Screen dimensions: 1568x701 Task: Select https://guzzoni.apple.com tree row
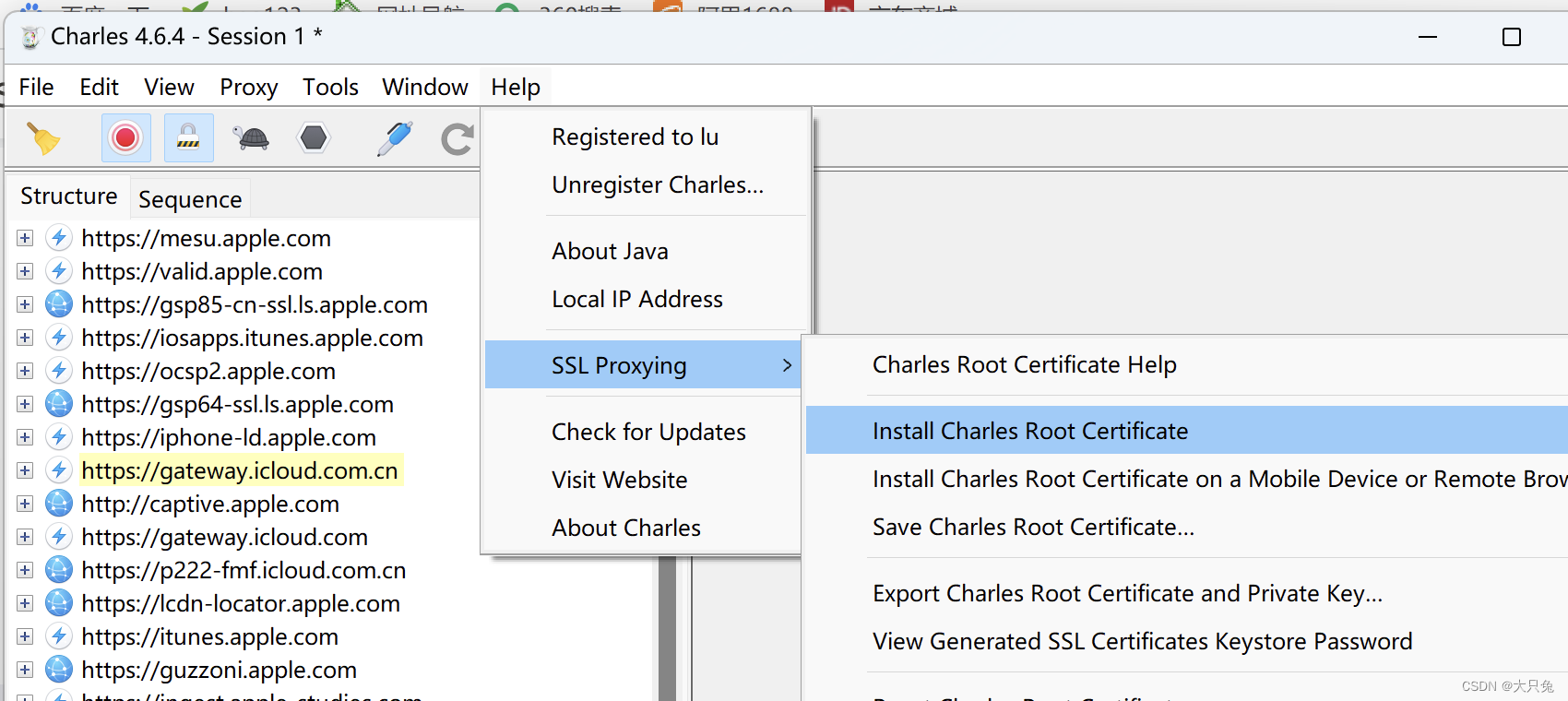219,670
